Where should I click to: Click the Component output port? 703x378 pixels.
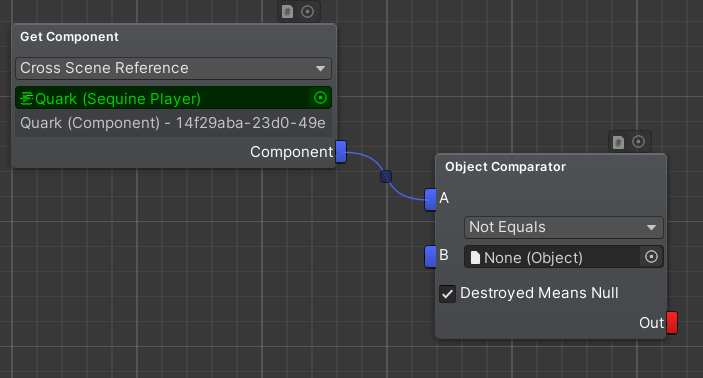coord(341,152)
